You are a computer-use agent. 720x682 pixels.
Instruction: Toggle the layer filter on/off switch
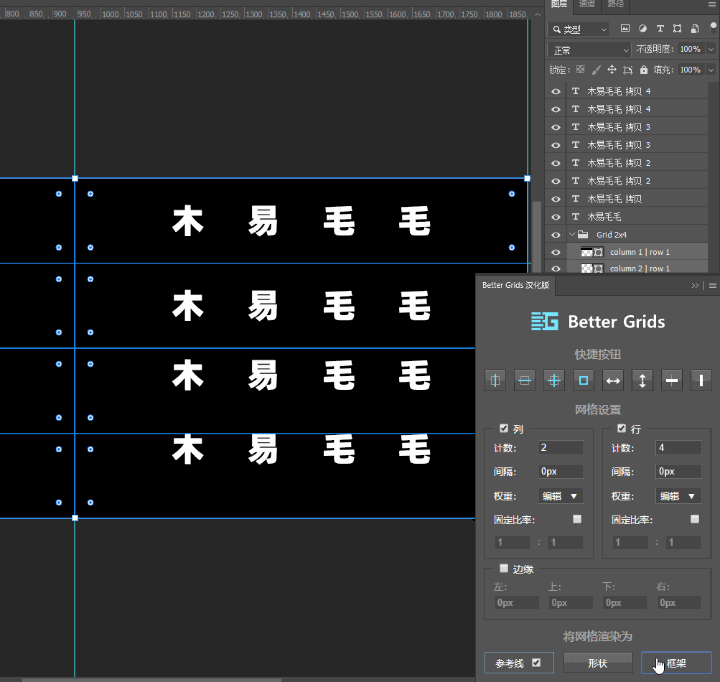click(714, 27)
